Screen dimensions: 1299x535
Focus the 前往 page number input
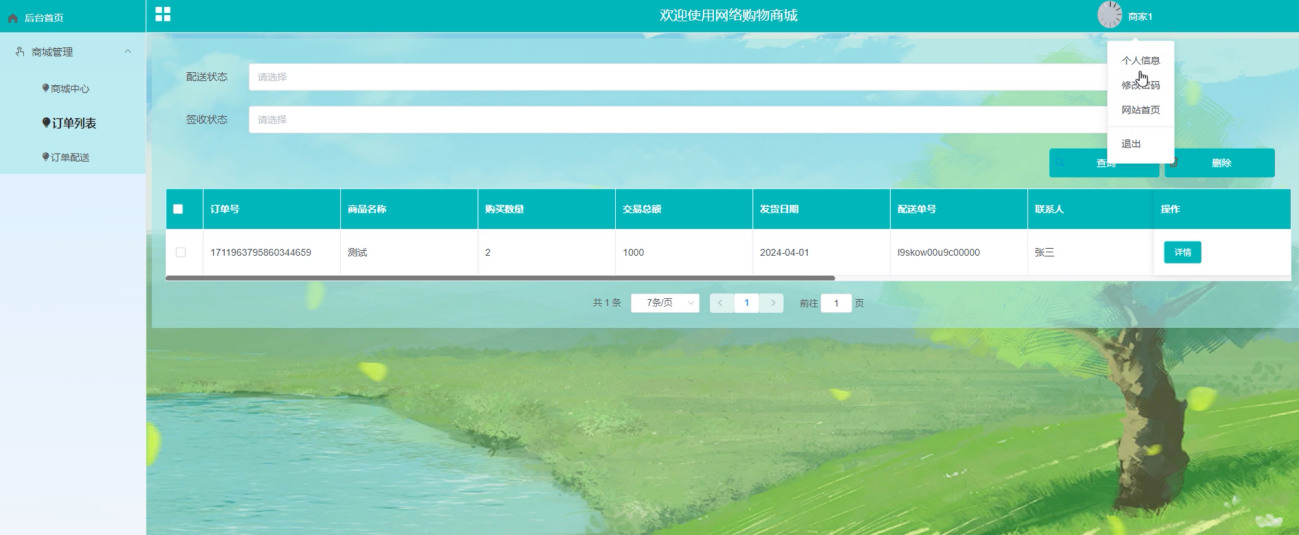coord(836,303)
